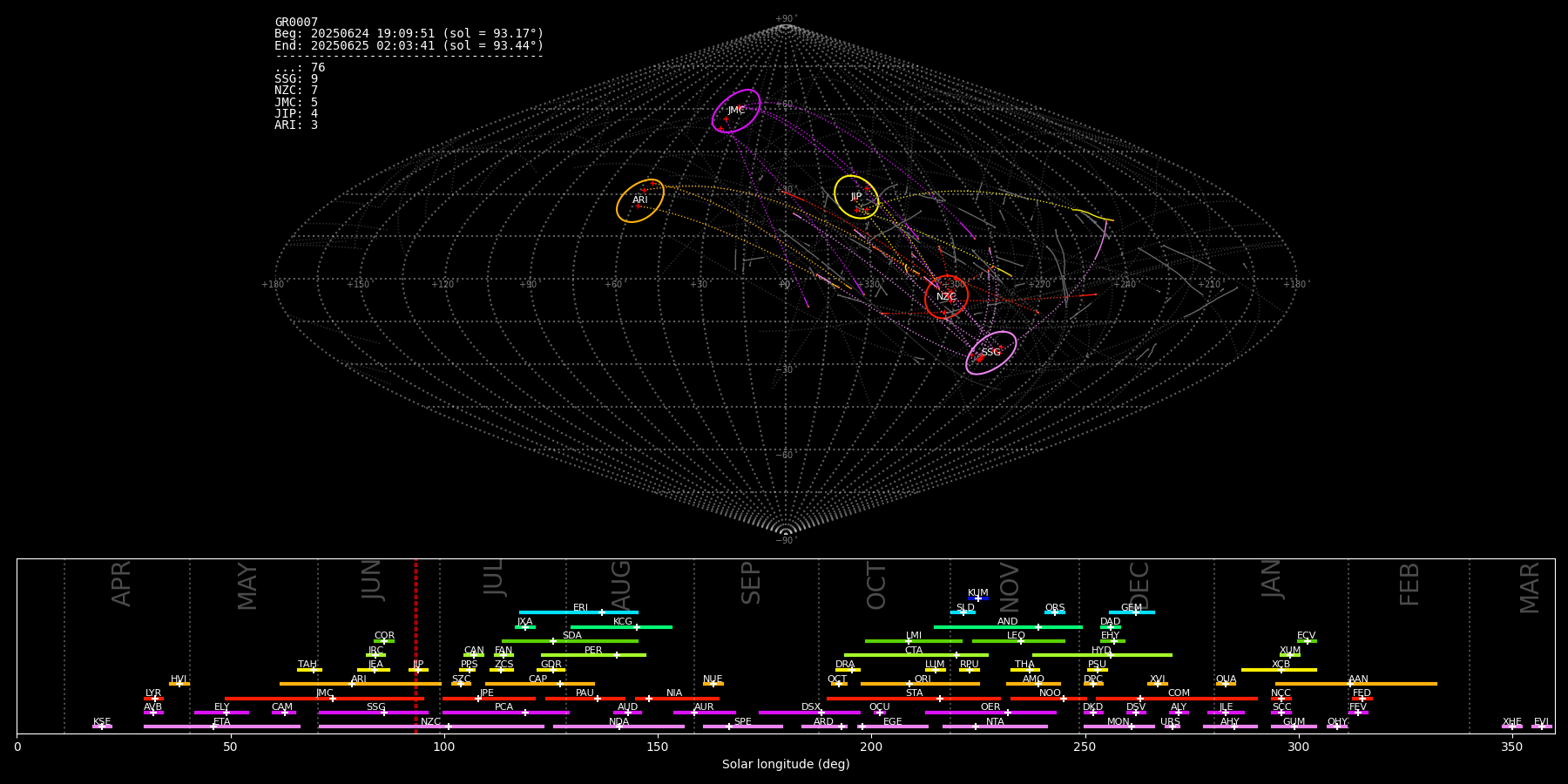Click the red STA shower bar
This screenshot has height=784, width=1568.
click(914, 699)
